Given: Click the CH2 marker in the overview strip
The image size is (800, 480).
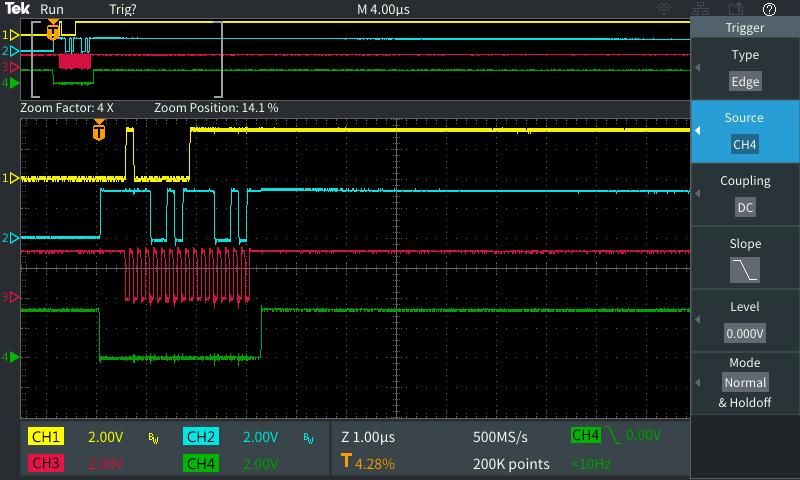Looking at the screenshot, I should [11, 51].
